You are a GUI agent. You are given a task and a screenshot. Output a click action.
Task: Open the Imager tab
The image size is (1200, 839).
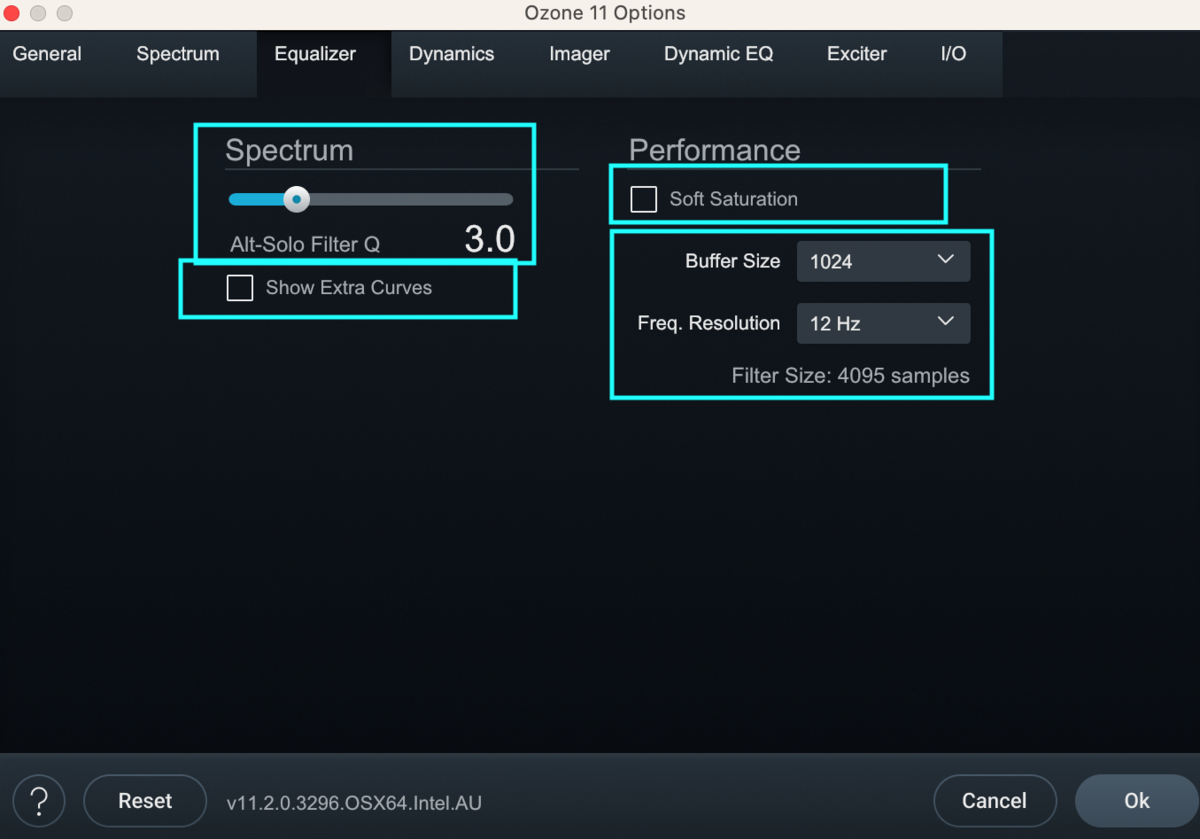coord(579,54)
